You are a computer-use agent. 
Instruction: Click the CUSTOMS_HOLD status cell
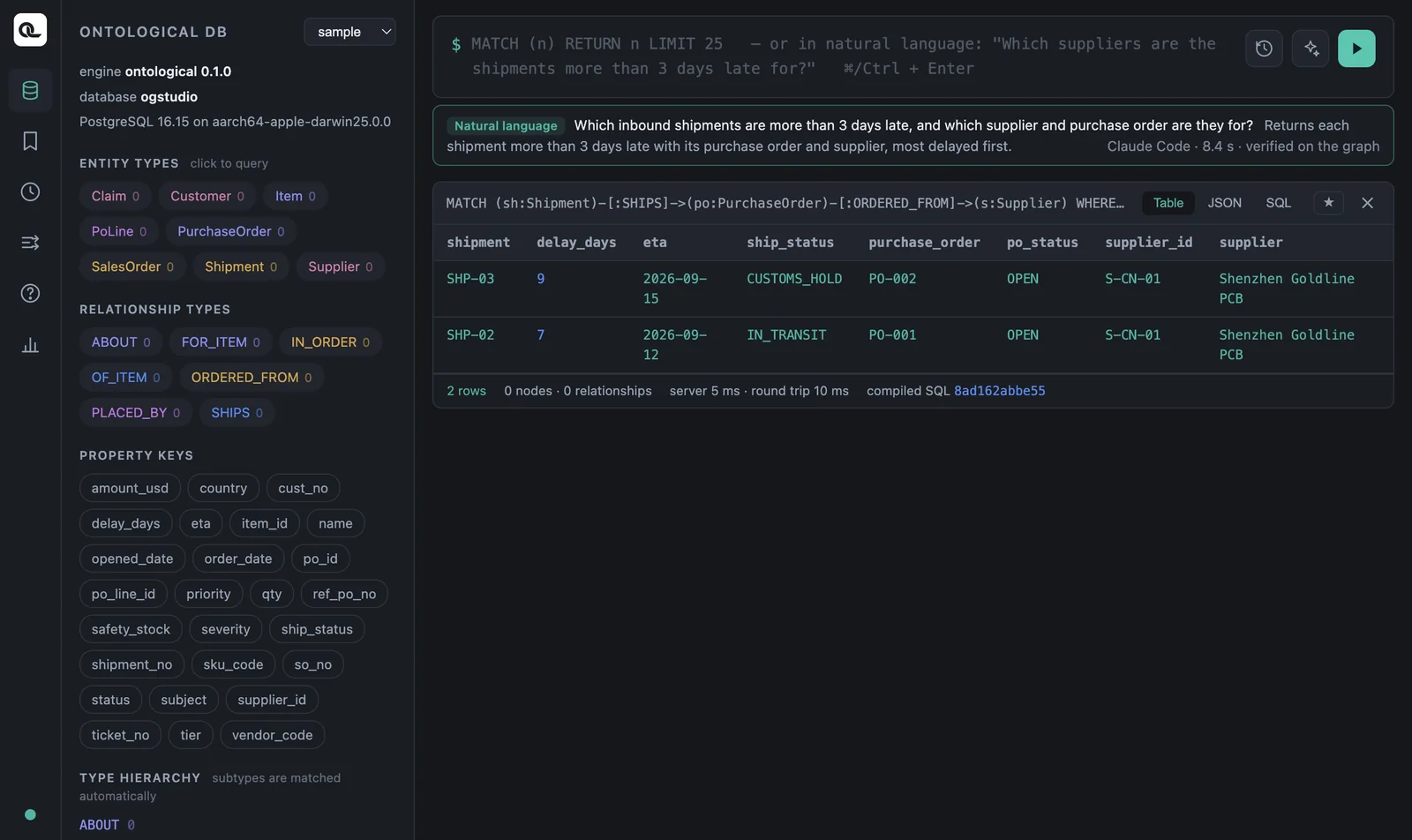[x=794, y=279]
